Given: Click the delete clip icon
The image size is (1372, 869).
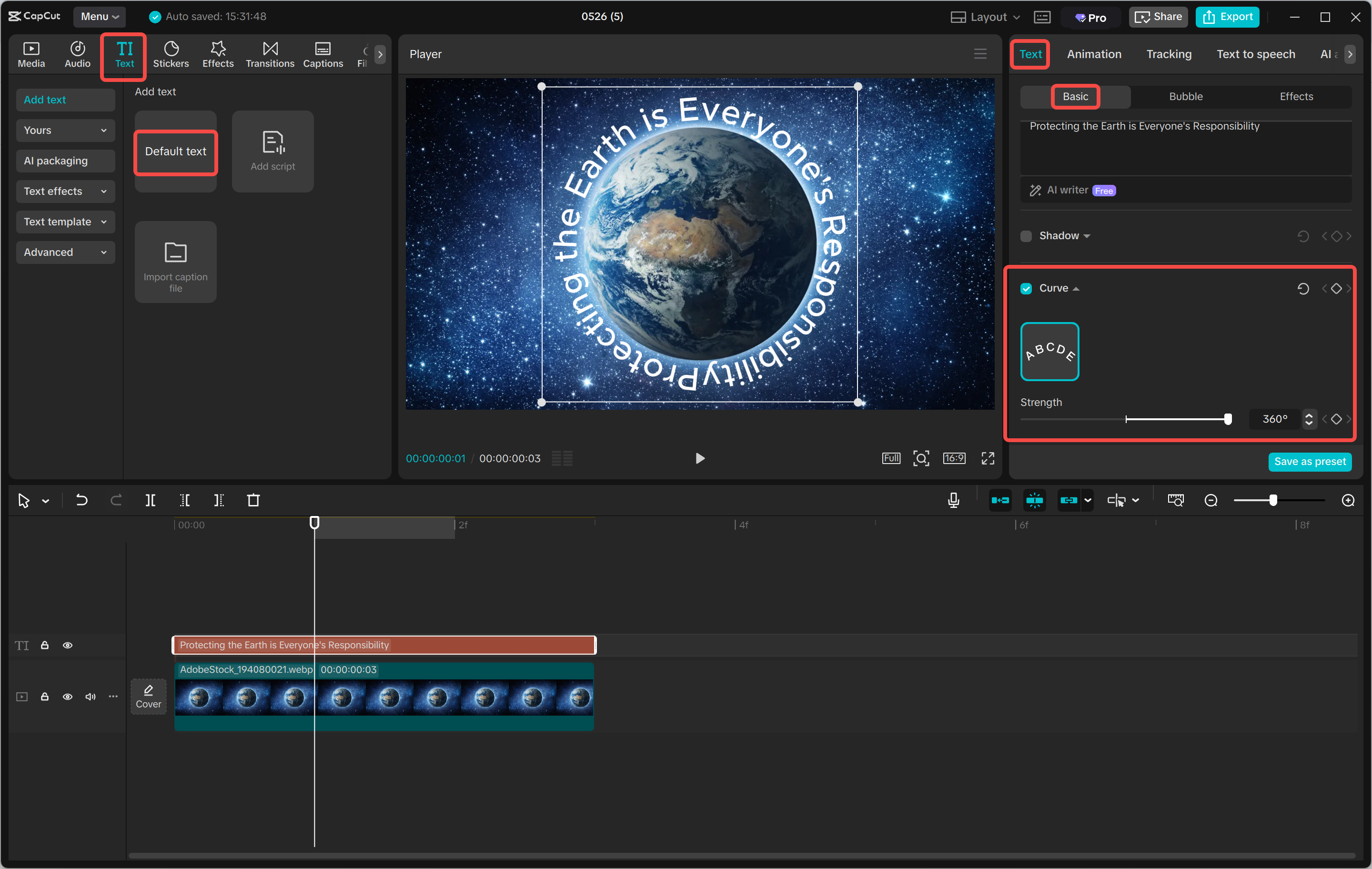Looking at the screenshot, I should pos(254,500).
